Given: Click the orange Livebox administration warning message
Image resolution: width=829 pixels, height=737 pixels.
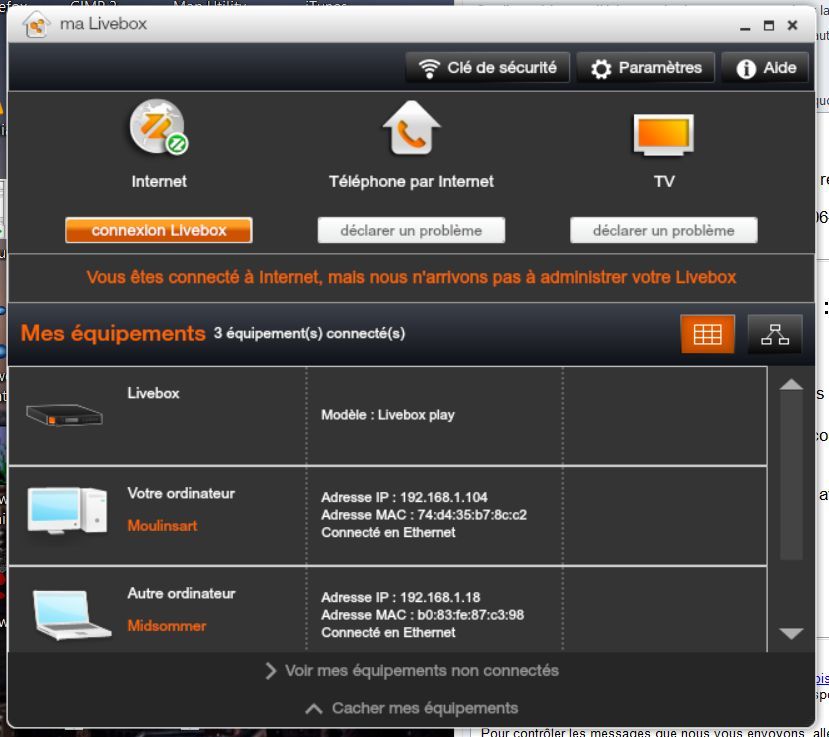Looking at the screenshot, I should pyautogui.click(x=411, y=278).
